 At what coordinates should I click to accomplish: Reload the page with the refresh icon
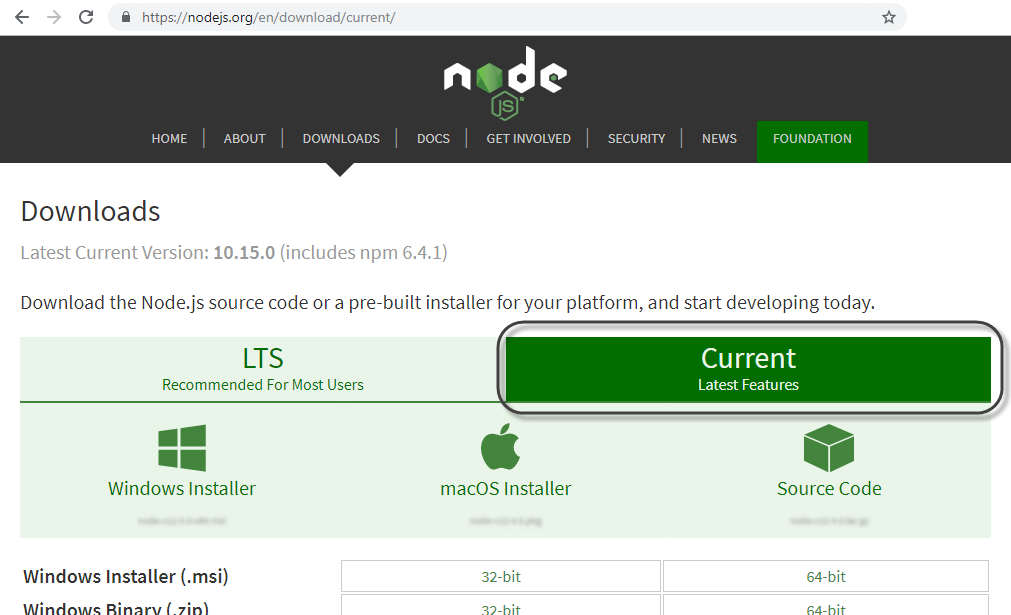[x=86, y=17]
